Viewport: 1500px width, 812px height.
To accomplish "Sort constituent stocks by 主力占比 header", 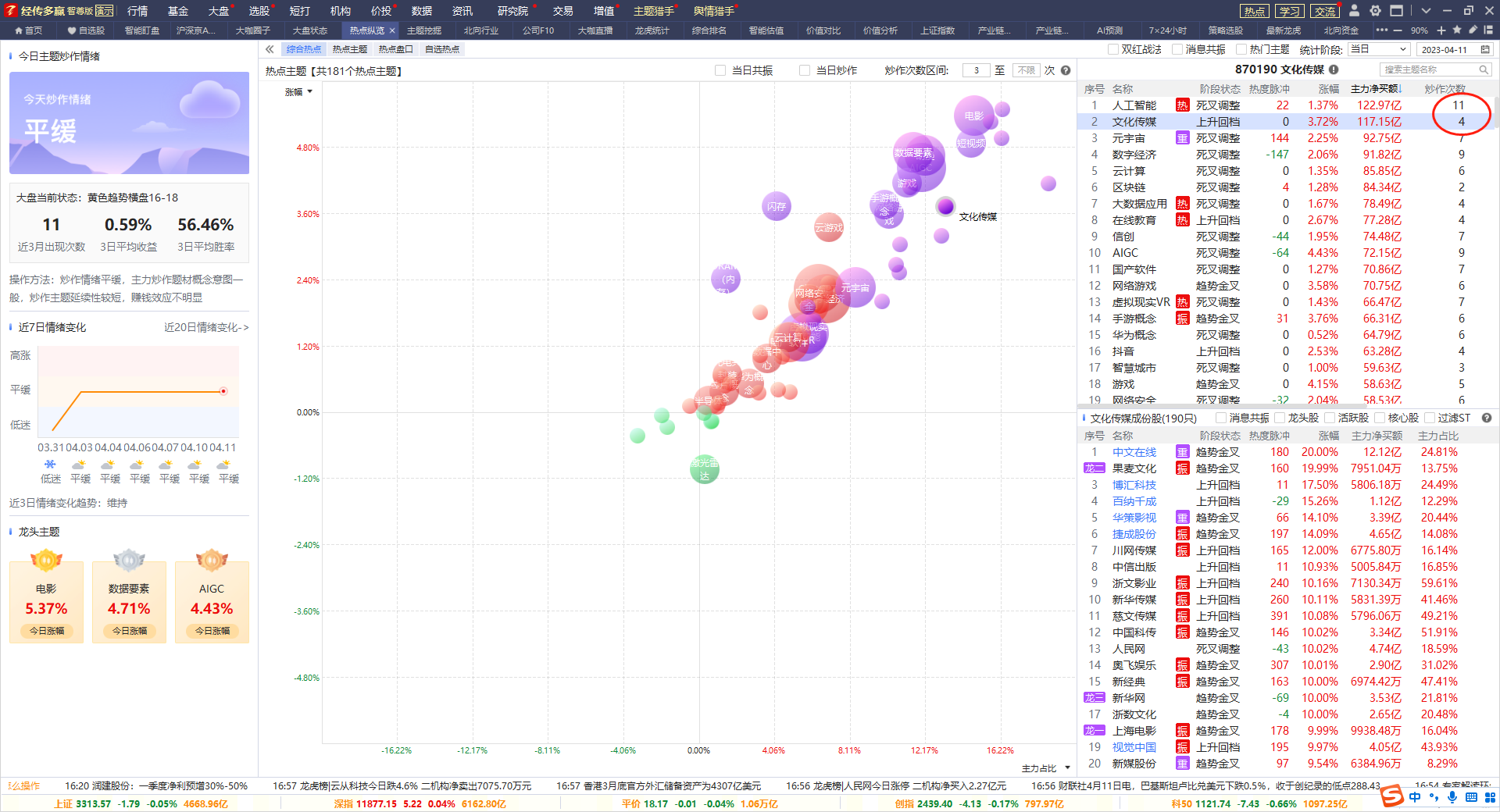I will 1438,436.
